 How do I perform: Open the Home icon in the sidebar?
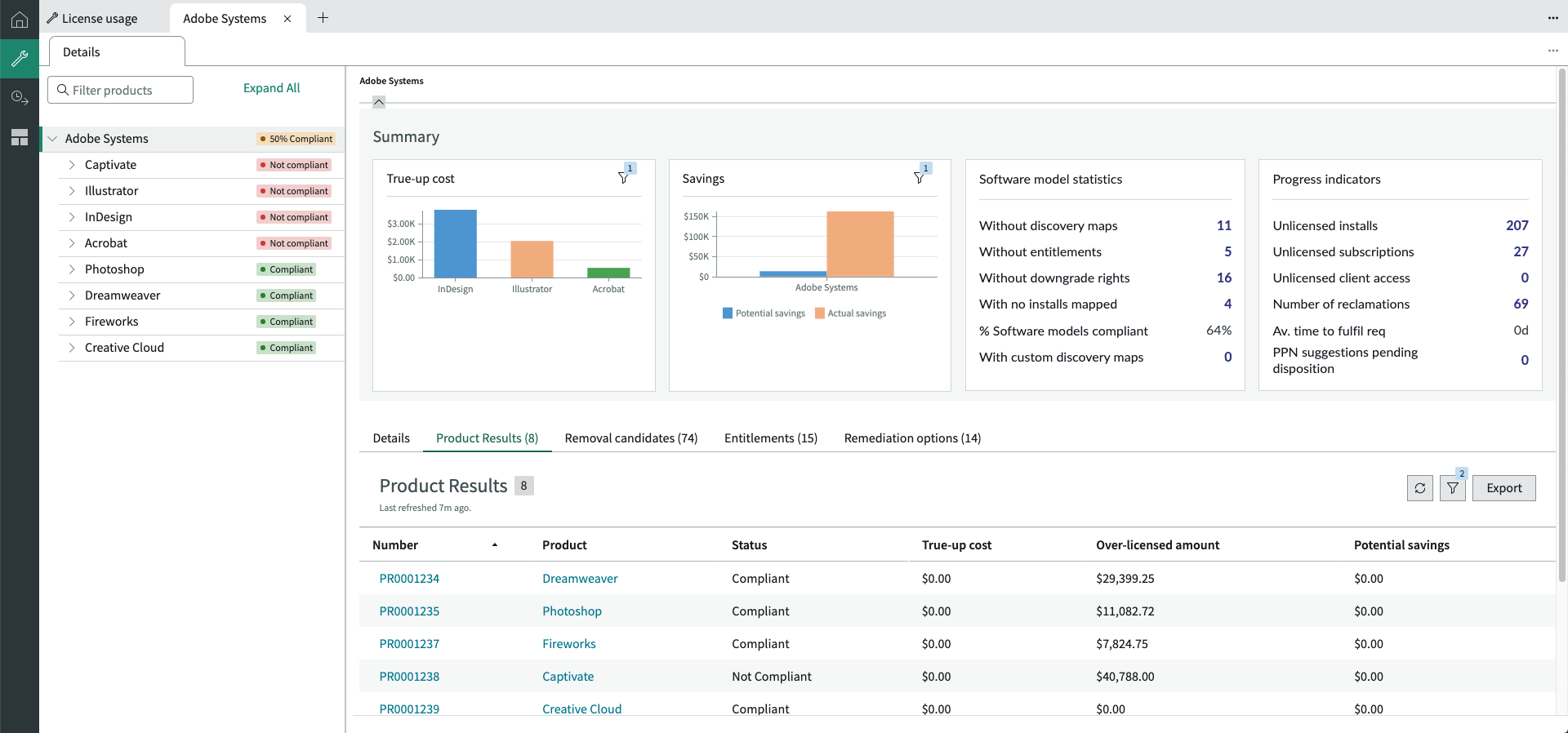point(20,20)
